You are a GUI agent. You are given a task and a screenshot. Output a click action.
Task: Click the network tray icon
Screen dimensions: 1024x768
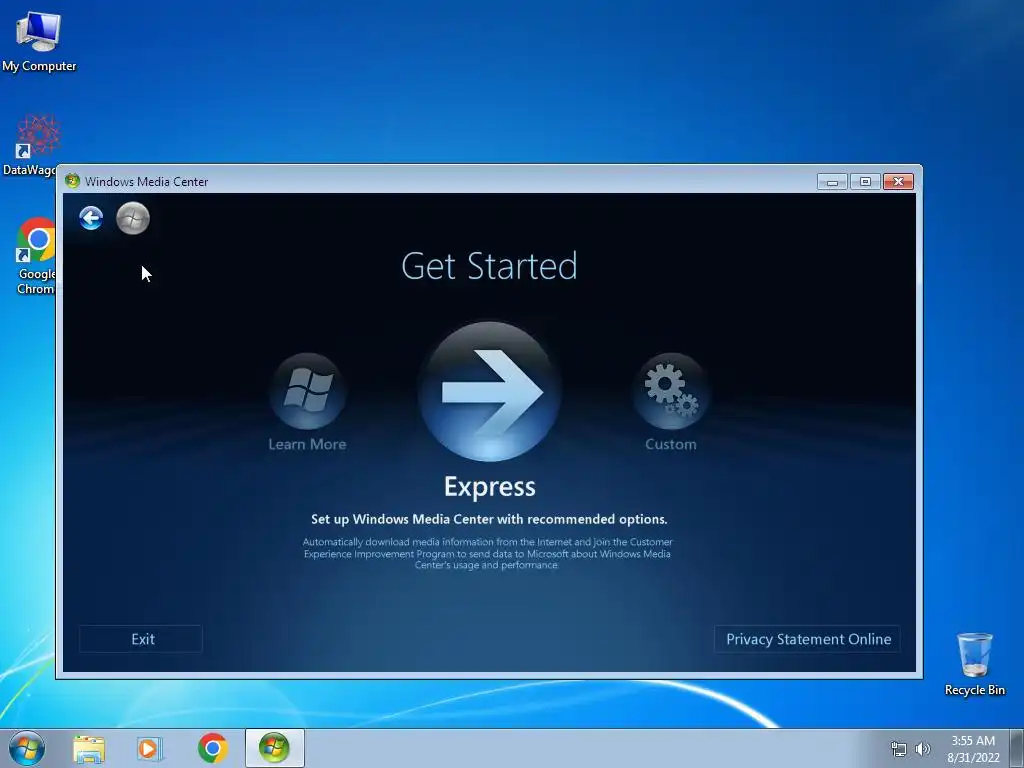tap(899, 749)
